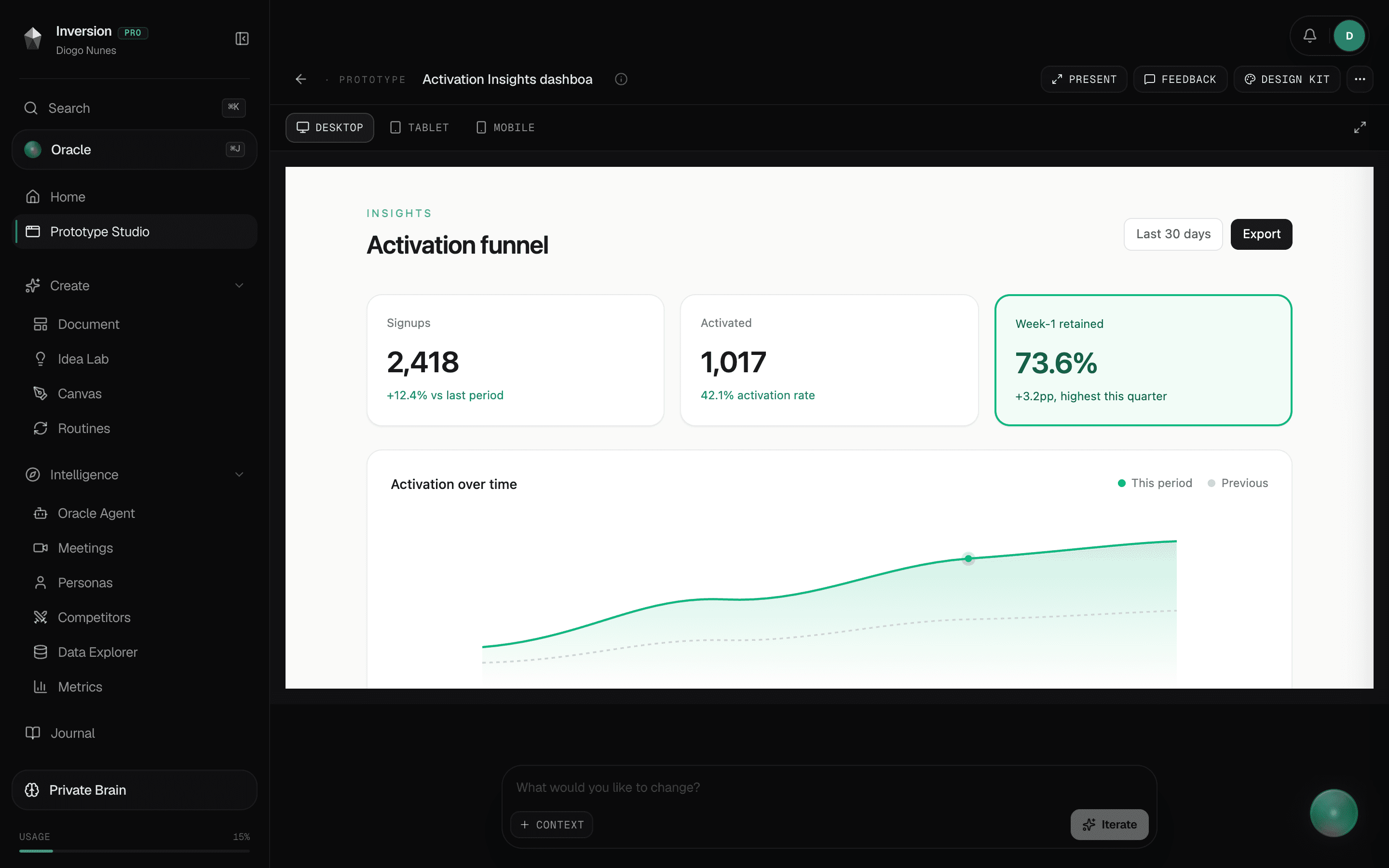This screenshot has width=1389, height=868.
Task: Open the Design Kit
Action: (1287, 79)
